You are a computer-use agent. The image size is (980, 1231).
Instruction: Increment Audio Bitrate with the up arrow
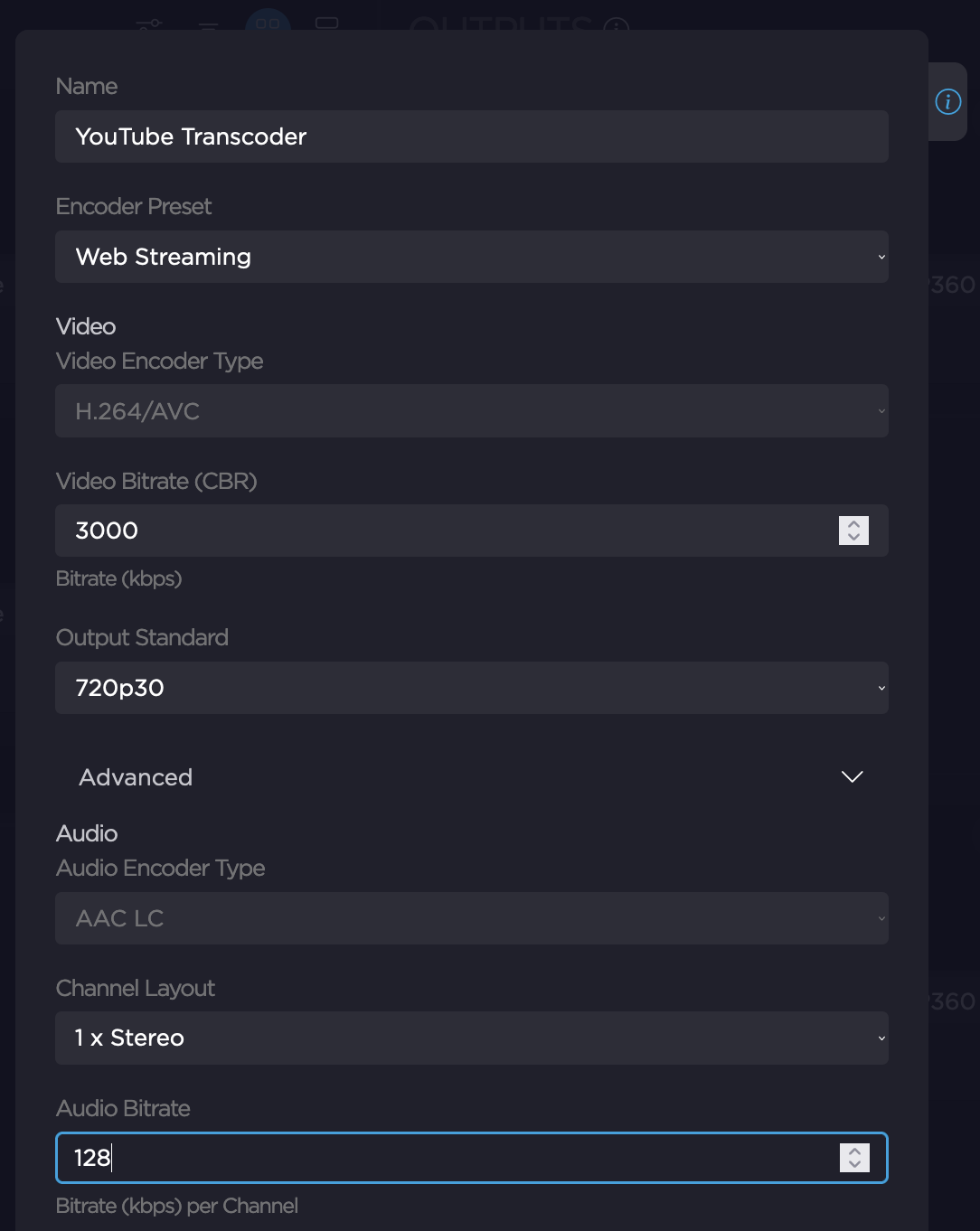pos(854,1151)
